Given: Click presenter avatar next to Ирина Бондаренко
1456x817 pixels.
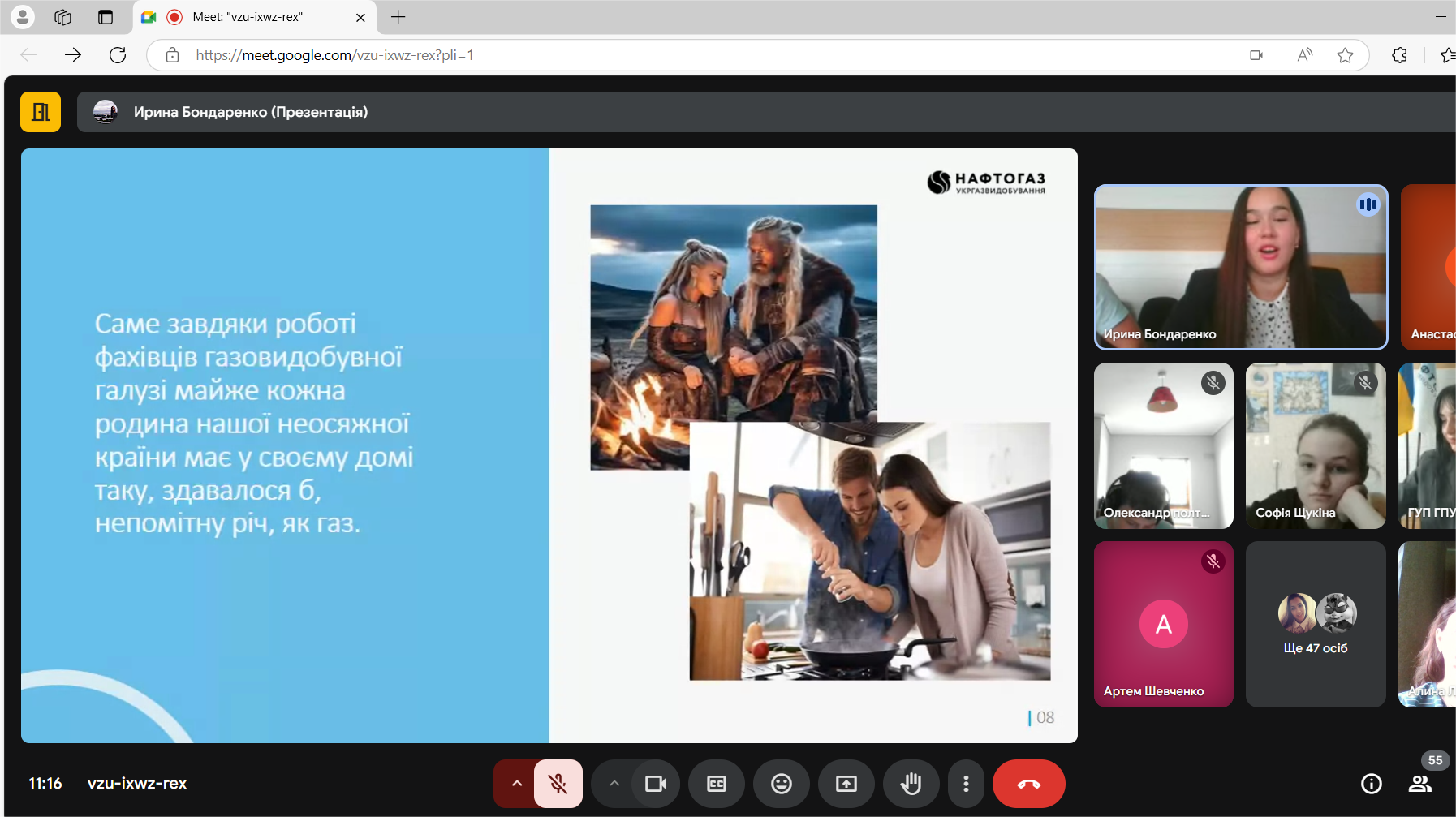Looking at the screenshot, I should [x=106, y=112].
